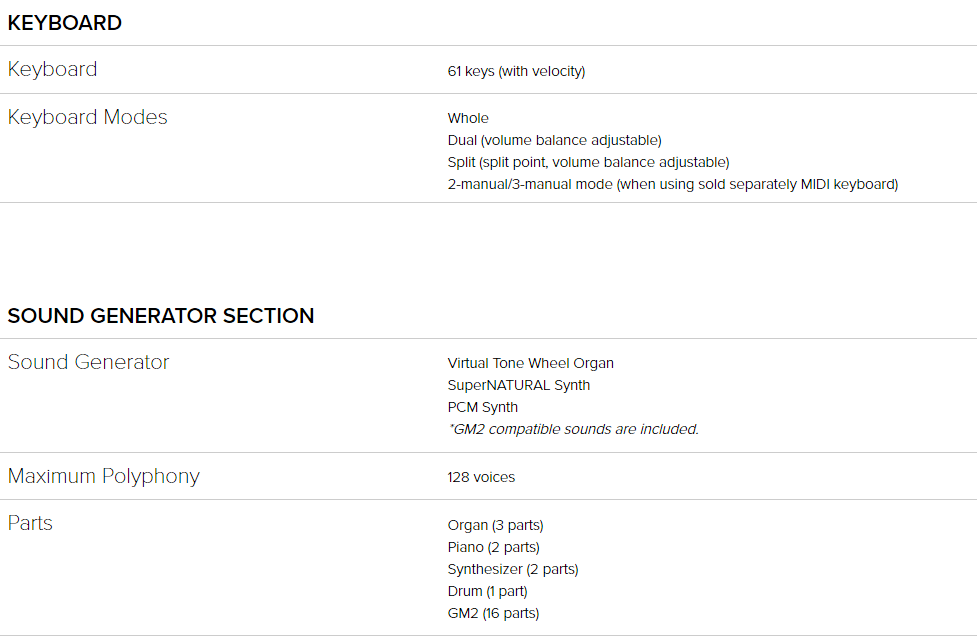Click the 'Split (split point' mode line
The width and height of the screenshot is (977, 638).
[588, 162]
